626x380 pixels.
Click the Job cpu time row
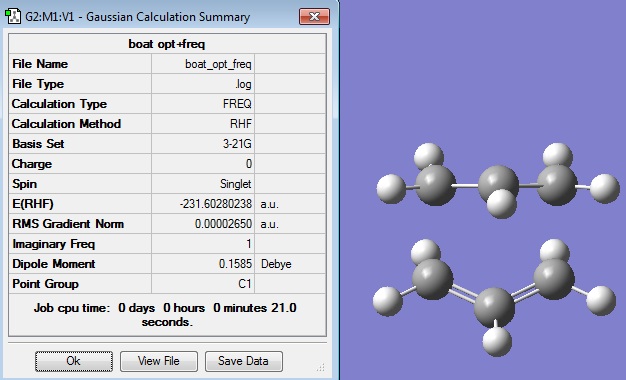point(167,315)
